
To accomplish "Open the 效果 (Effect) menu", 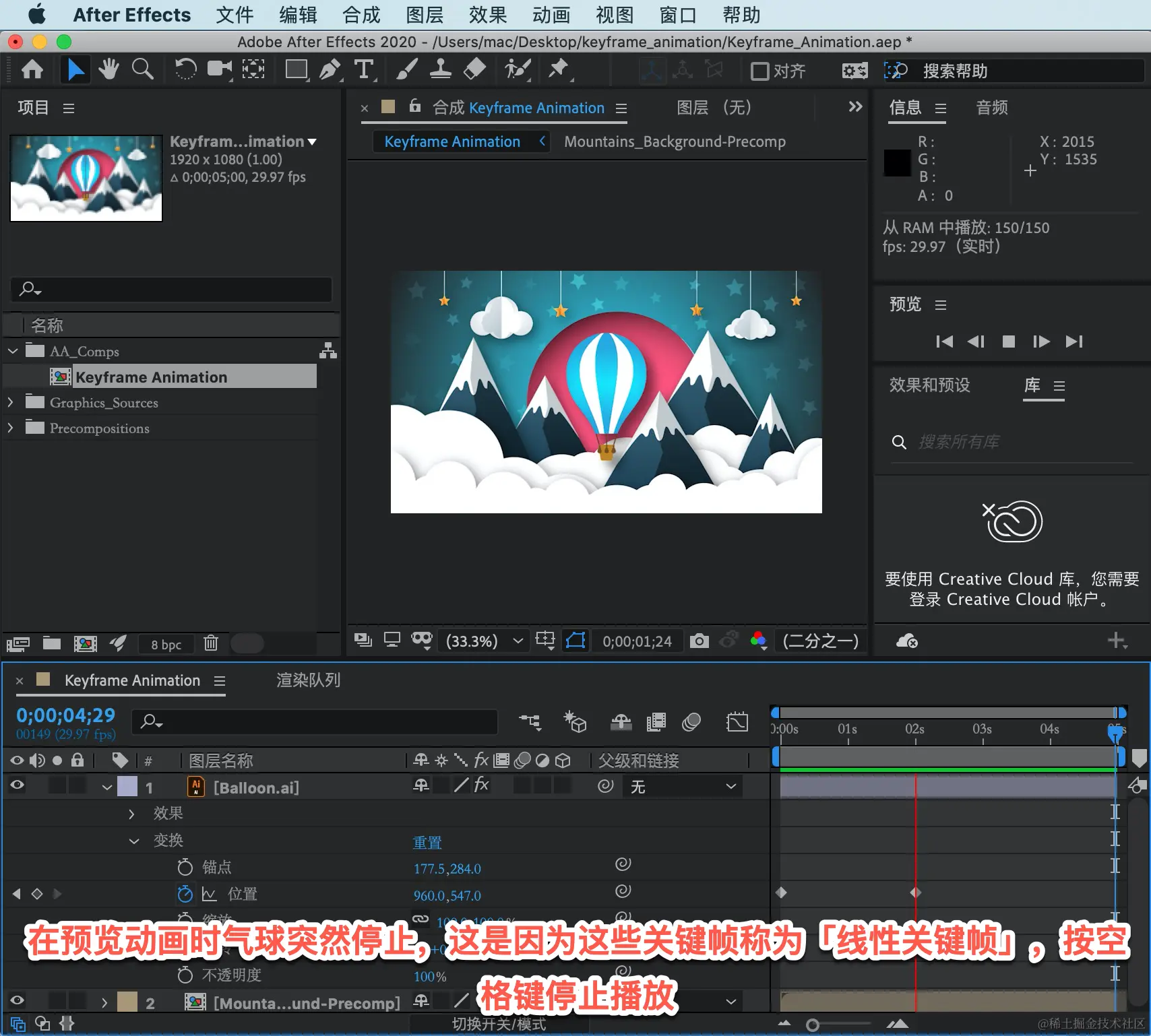I will 488,15.
